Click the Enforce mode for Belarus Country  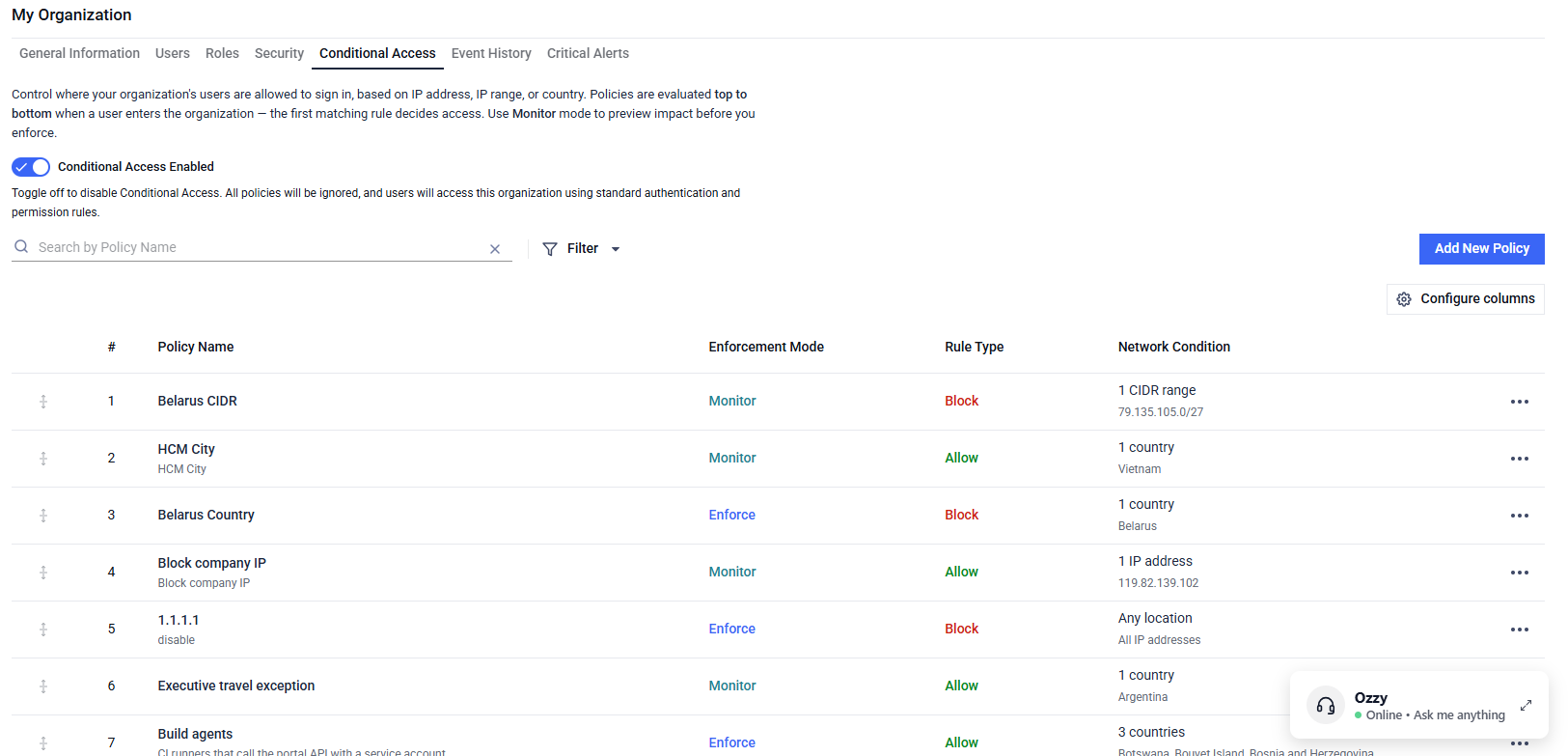732,515
